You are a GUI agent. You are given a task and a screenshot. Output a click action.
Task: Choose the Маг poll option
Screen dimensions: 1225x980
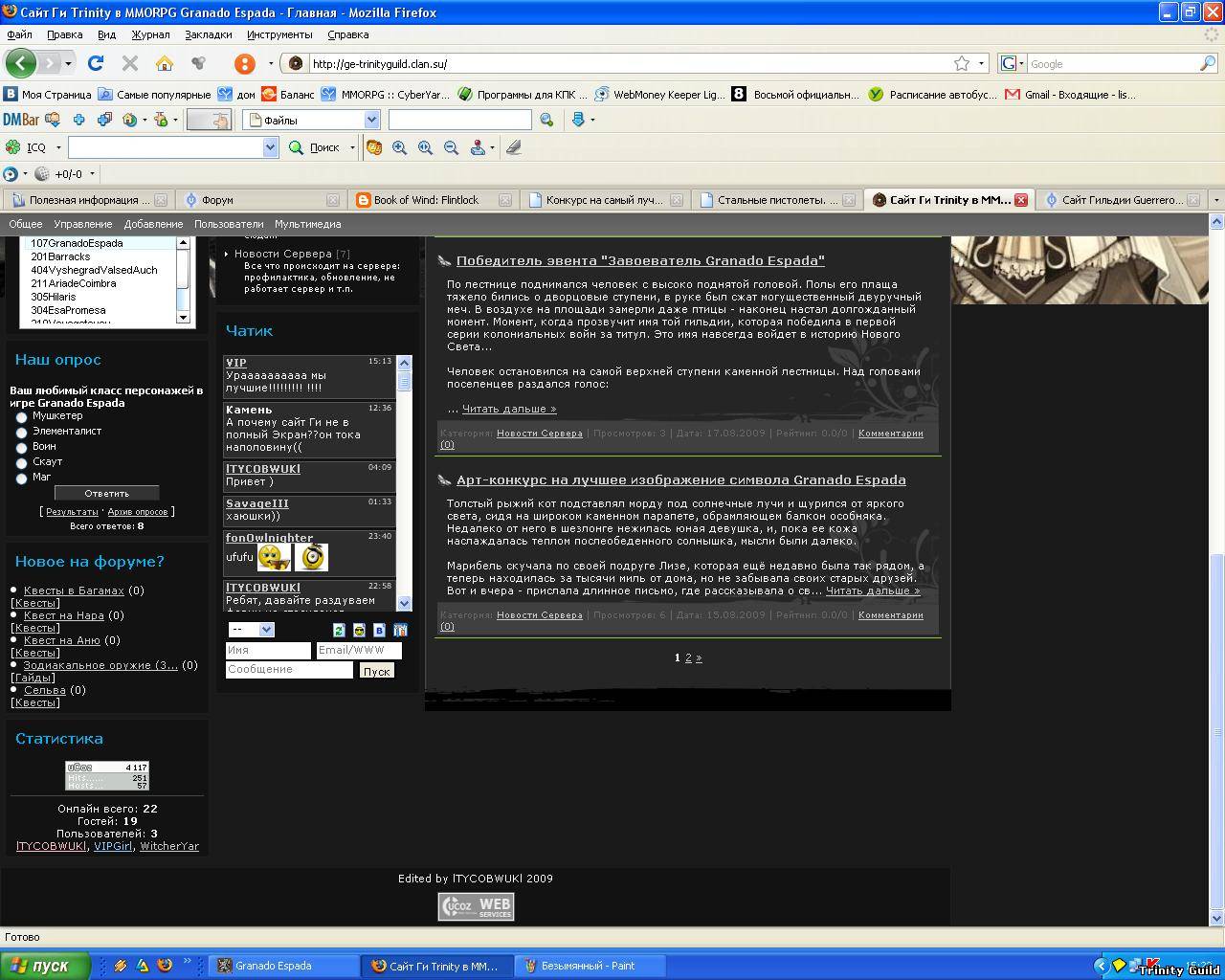21,479
